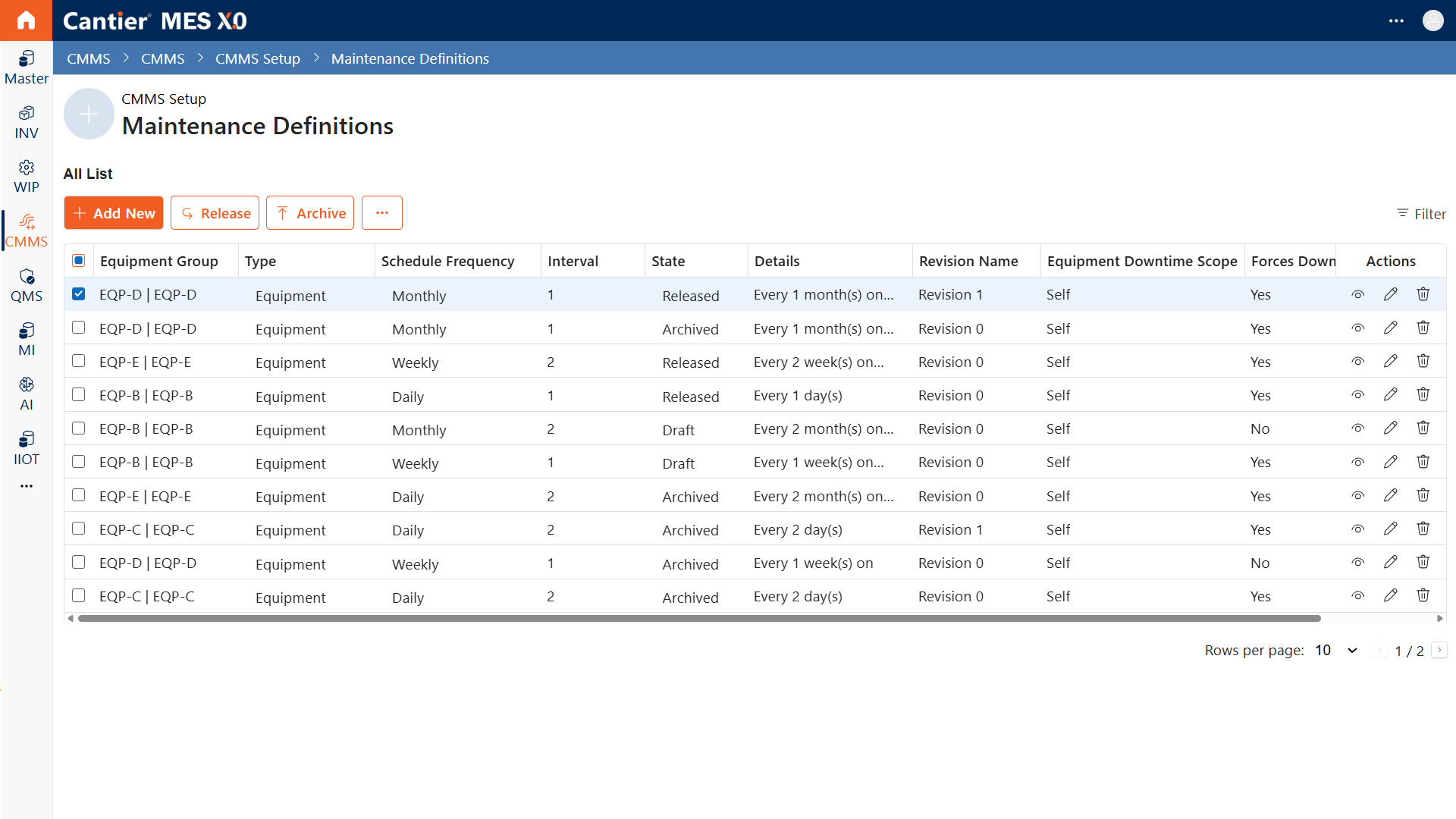Open the QMS module in sidebar
The width and height of the screenshot is (1456, 819).
tap(26, 285)
